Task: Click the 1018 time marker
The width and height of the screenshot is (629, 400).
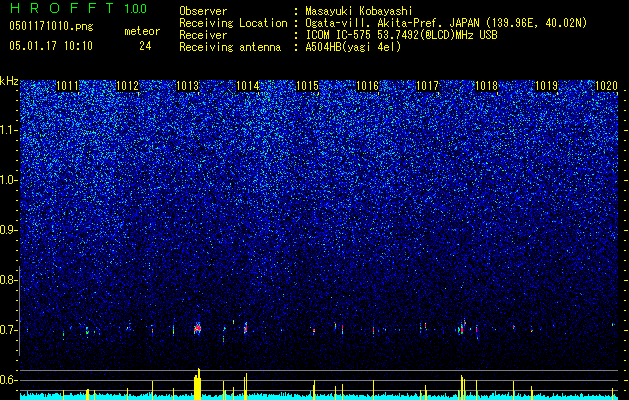Action: coord(487,86)
